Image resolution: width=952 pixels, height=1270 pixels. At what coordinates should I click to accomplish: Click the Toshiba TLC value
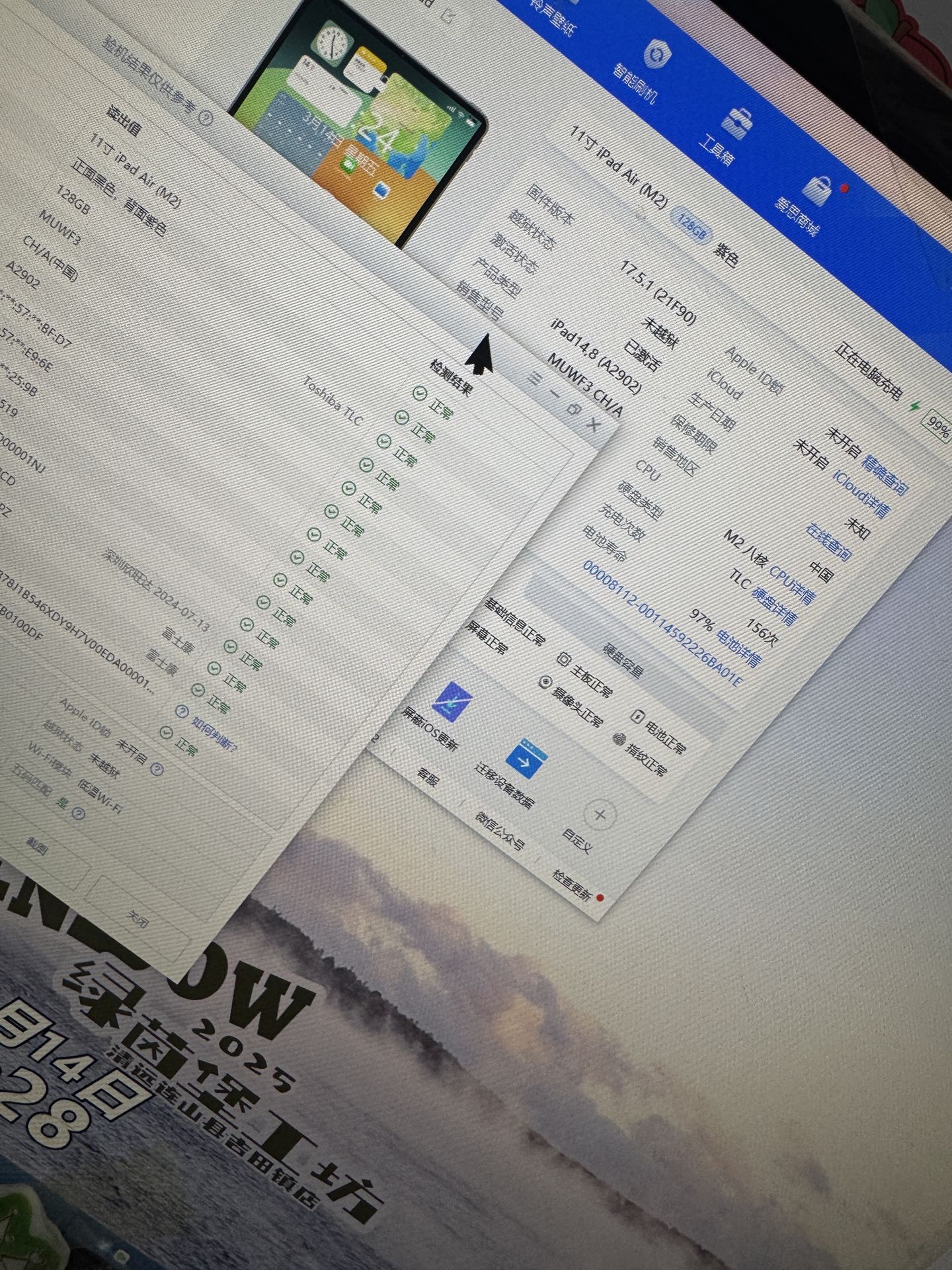(x=333, y=402)
